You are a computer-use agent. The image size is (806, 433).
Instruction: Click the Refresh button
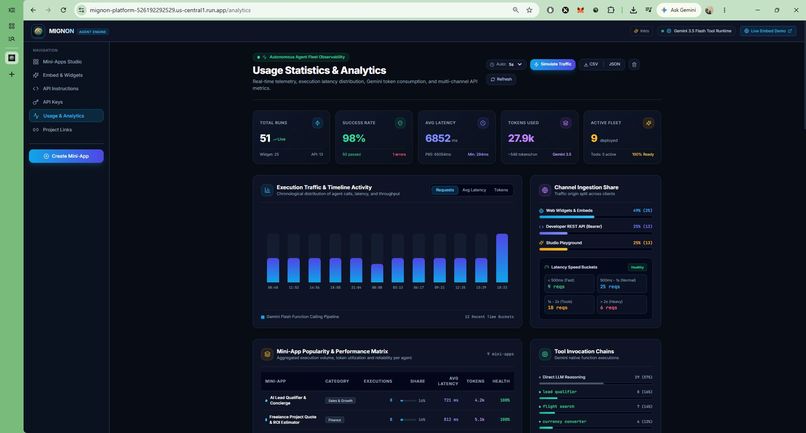(501, 79)
